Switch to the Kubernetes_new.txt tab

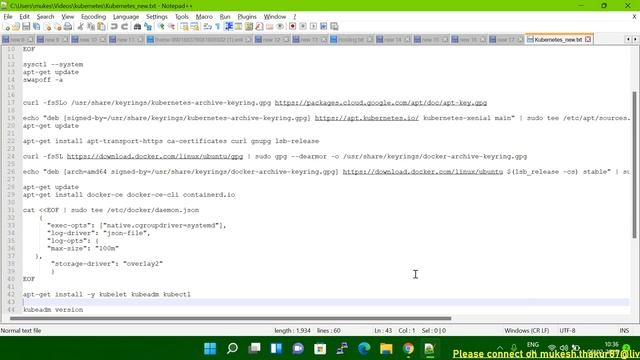pos(558,40)
